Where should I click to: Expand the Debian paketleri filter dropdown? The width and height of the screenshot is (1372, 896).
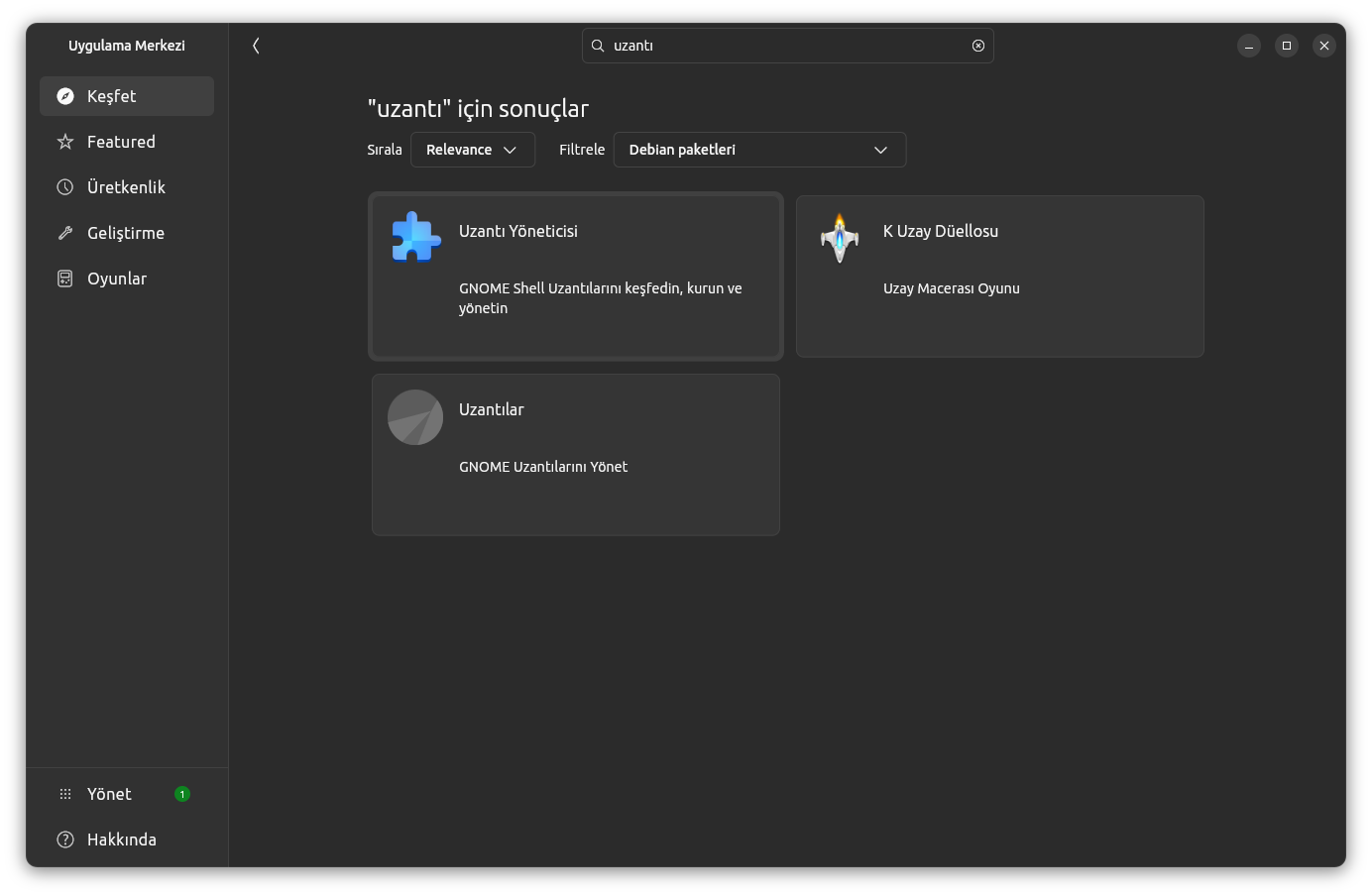(759, 150)
